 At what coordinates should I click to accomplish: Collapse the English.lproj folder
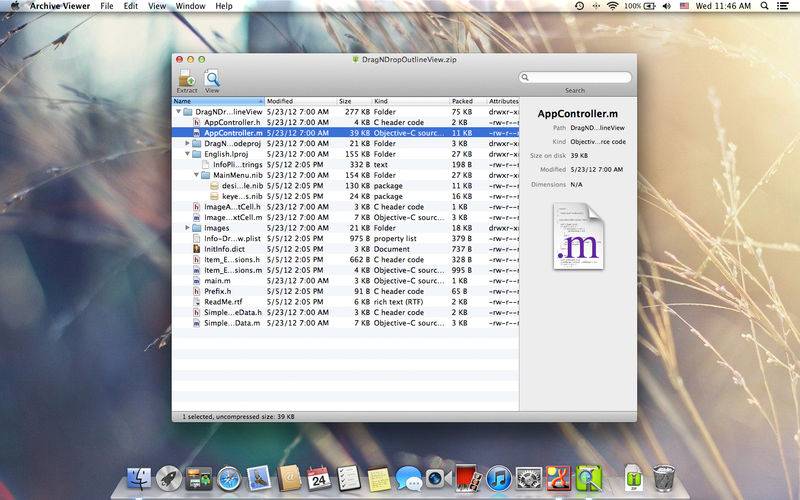187,154
